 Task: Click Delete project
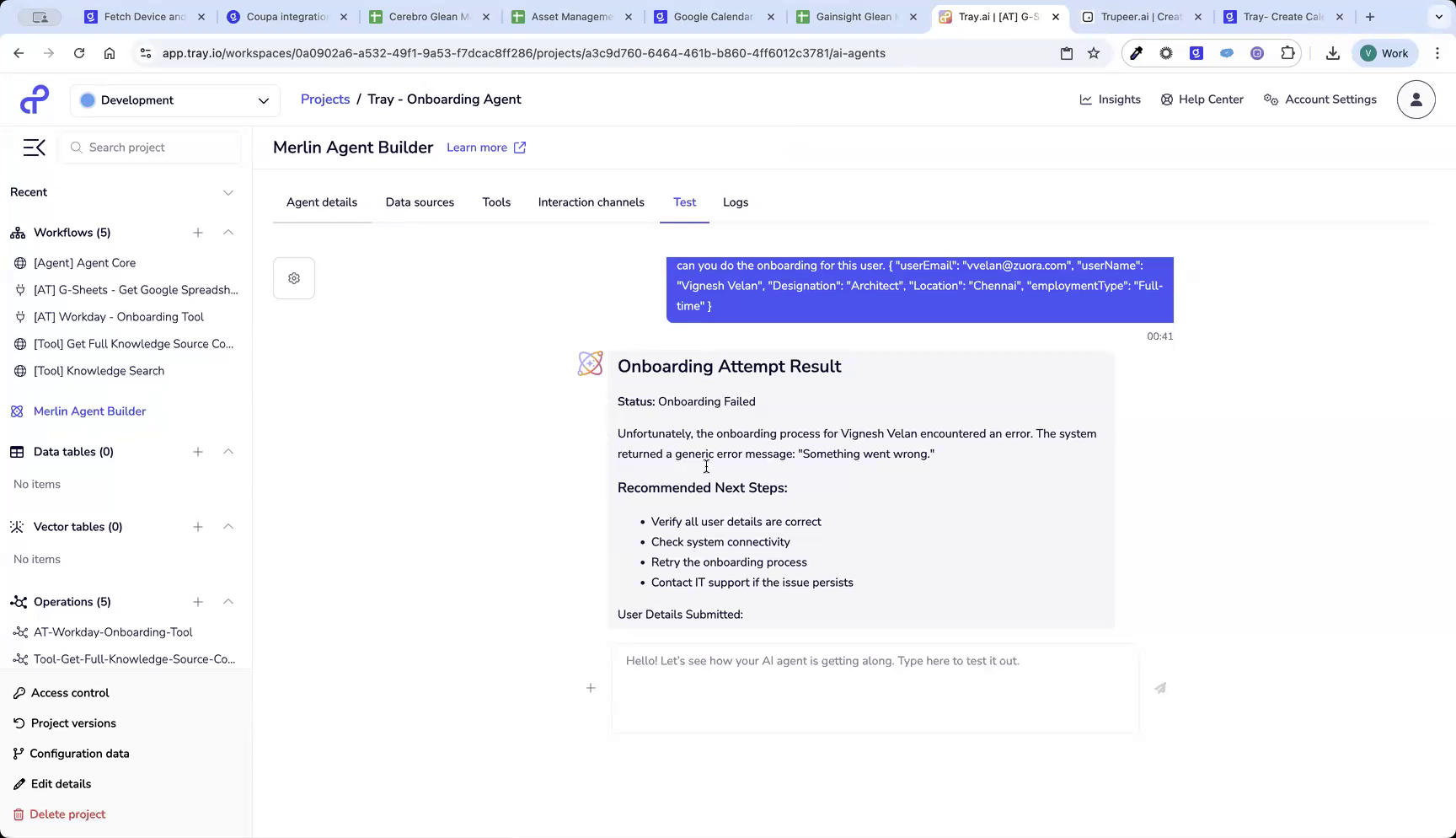click(x=67, y=814)
